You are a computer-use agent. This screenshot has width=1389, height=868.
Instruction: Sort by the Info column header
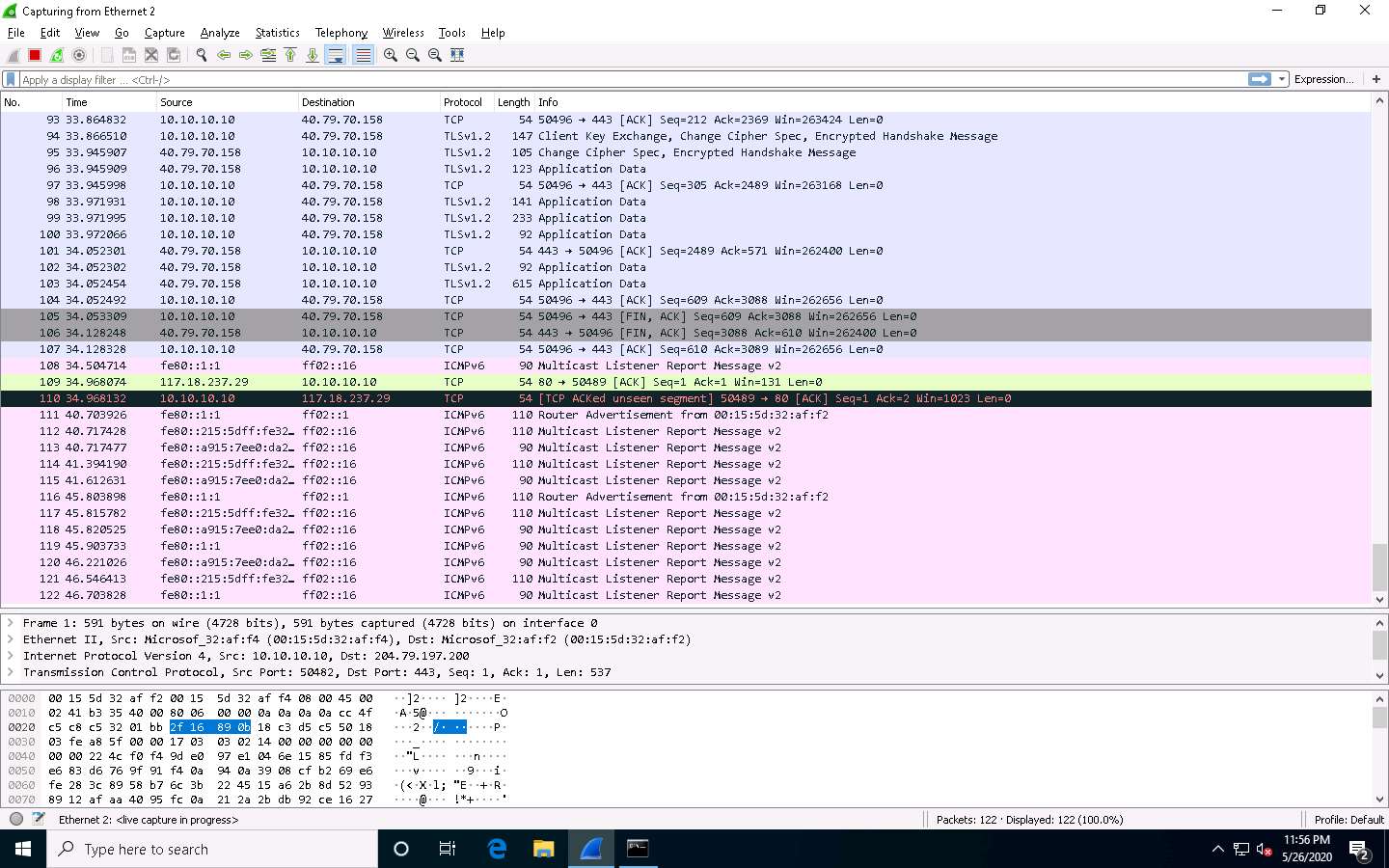point(955,102)
